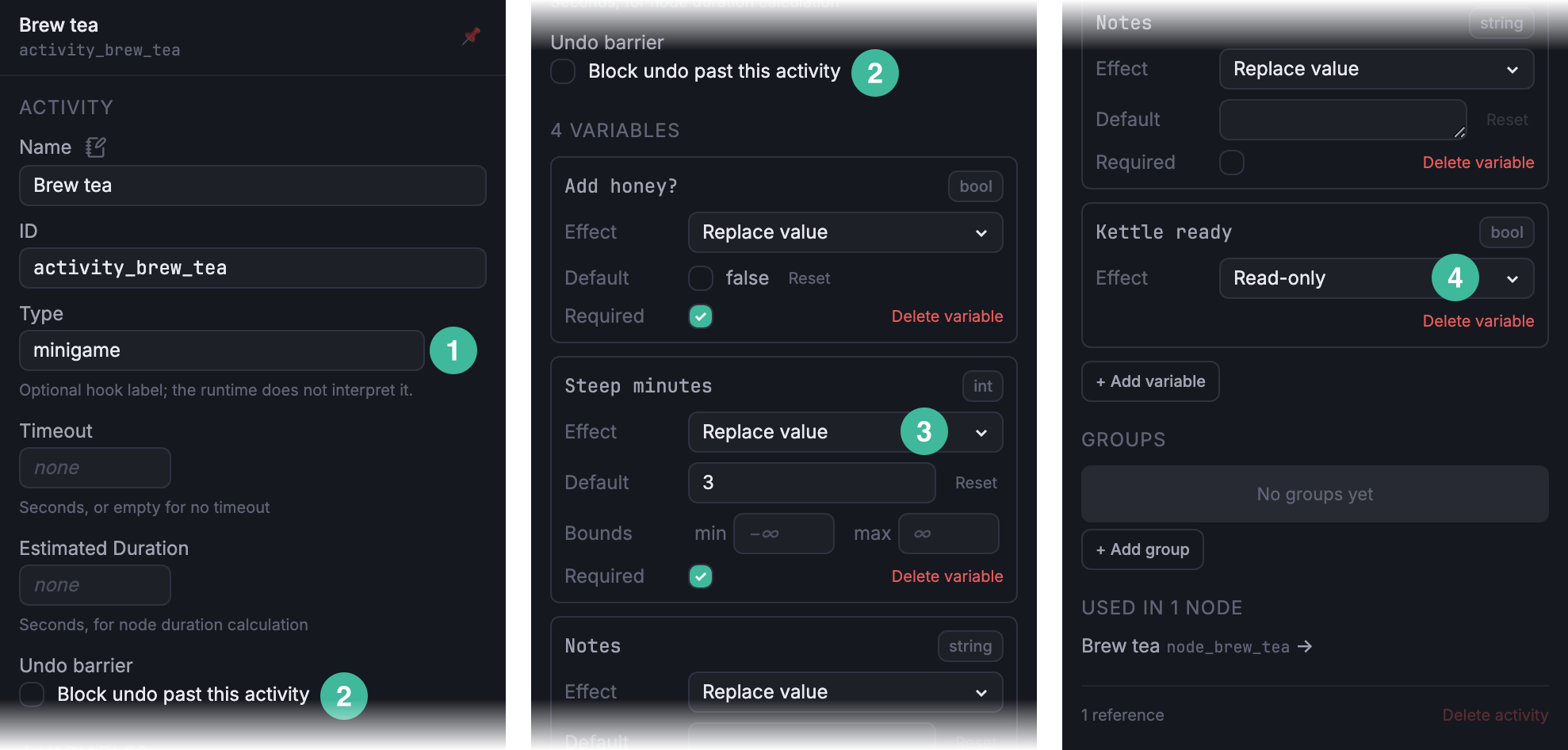Click the Bounds min input

point(784,534)
